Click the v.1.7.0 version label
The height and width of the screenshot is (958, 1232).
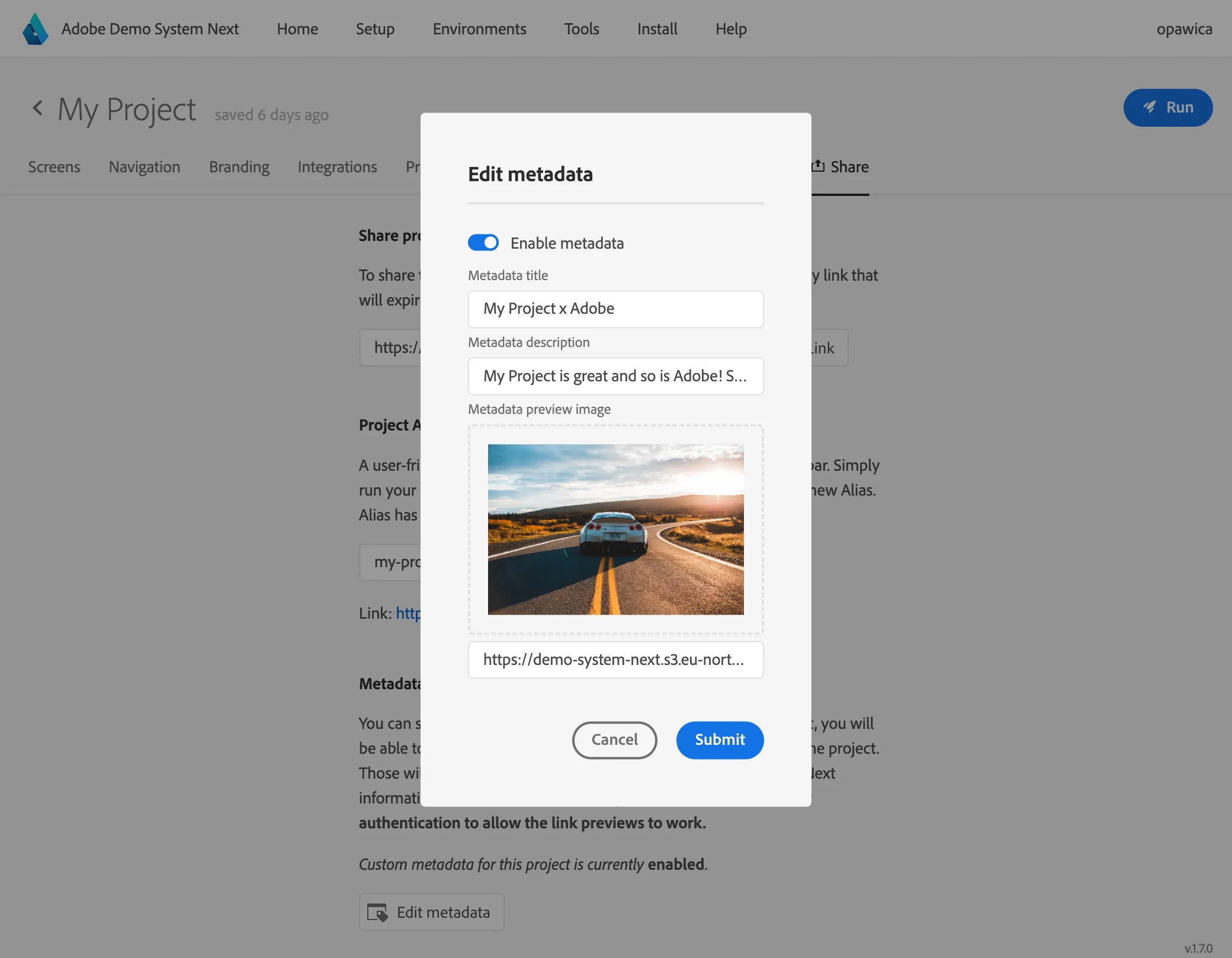1198,948
